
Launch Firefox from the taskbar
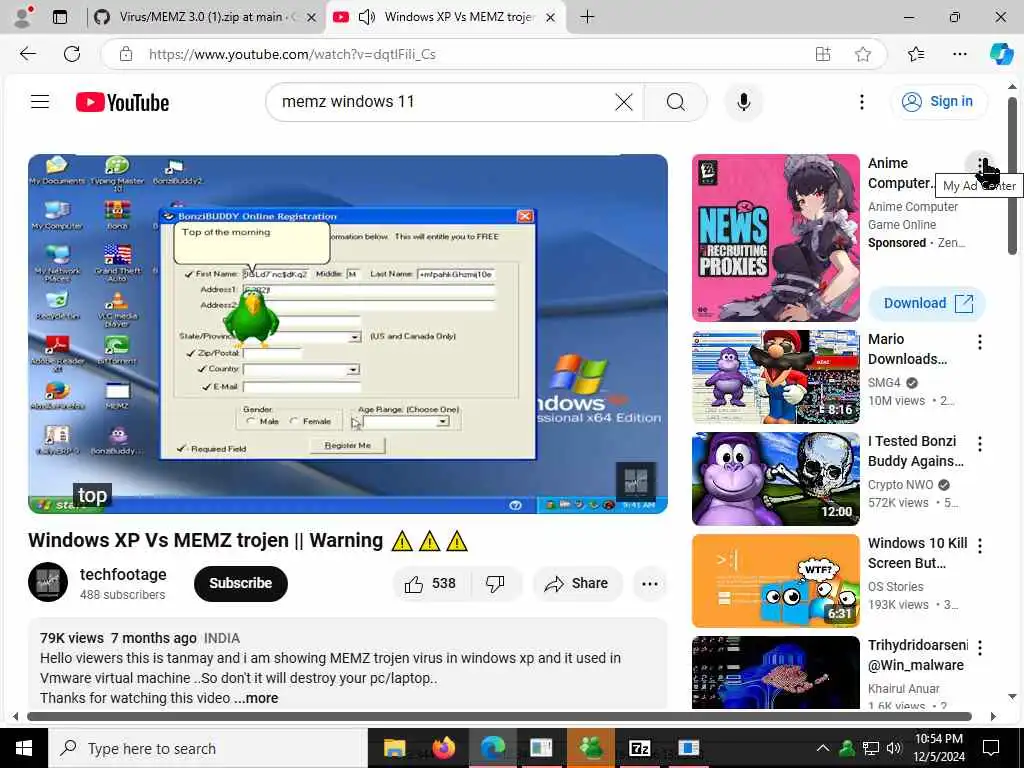tap(443, 748)
